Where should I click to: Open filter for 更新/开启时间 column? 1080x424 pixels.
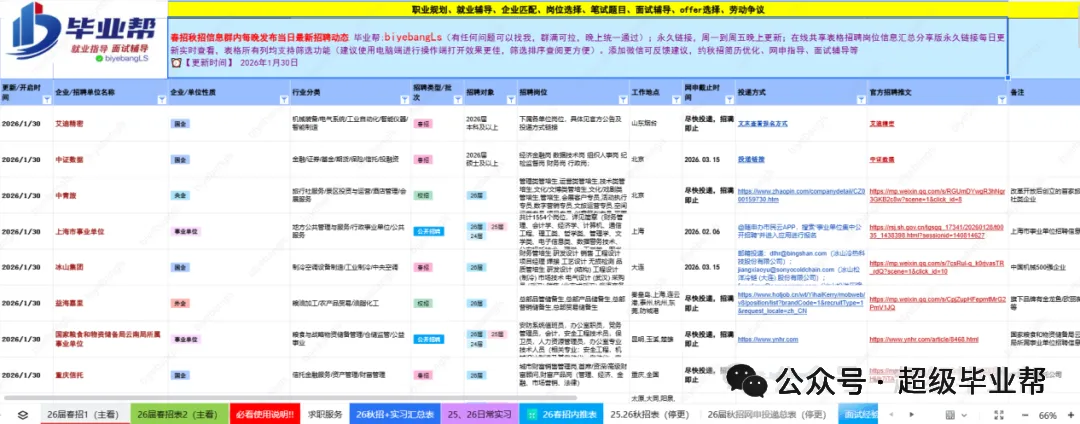point(46,100)
